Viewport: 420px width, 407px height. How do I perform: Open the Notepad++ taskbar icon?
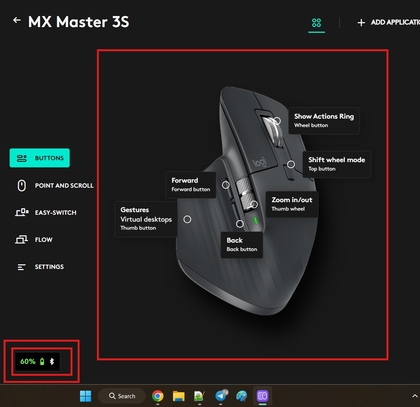click(x=199, y=396)
